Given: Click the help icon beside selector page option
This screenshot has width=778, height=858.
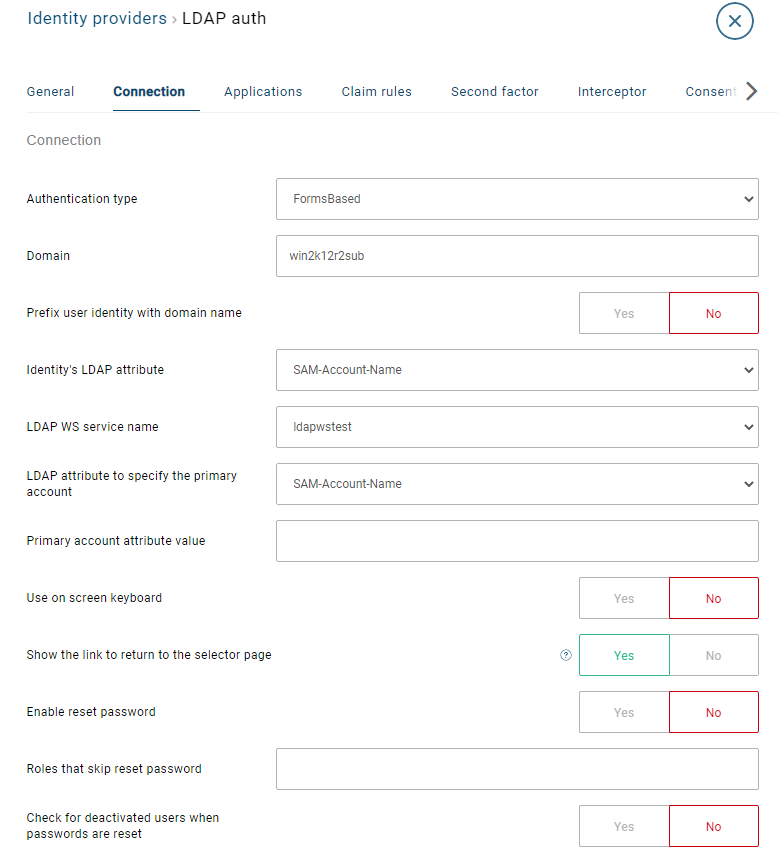Looking at the screenshot, I should tap(566, 655).
